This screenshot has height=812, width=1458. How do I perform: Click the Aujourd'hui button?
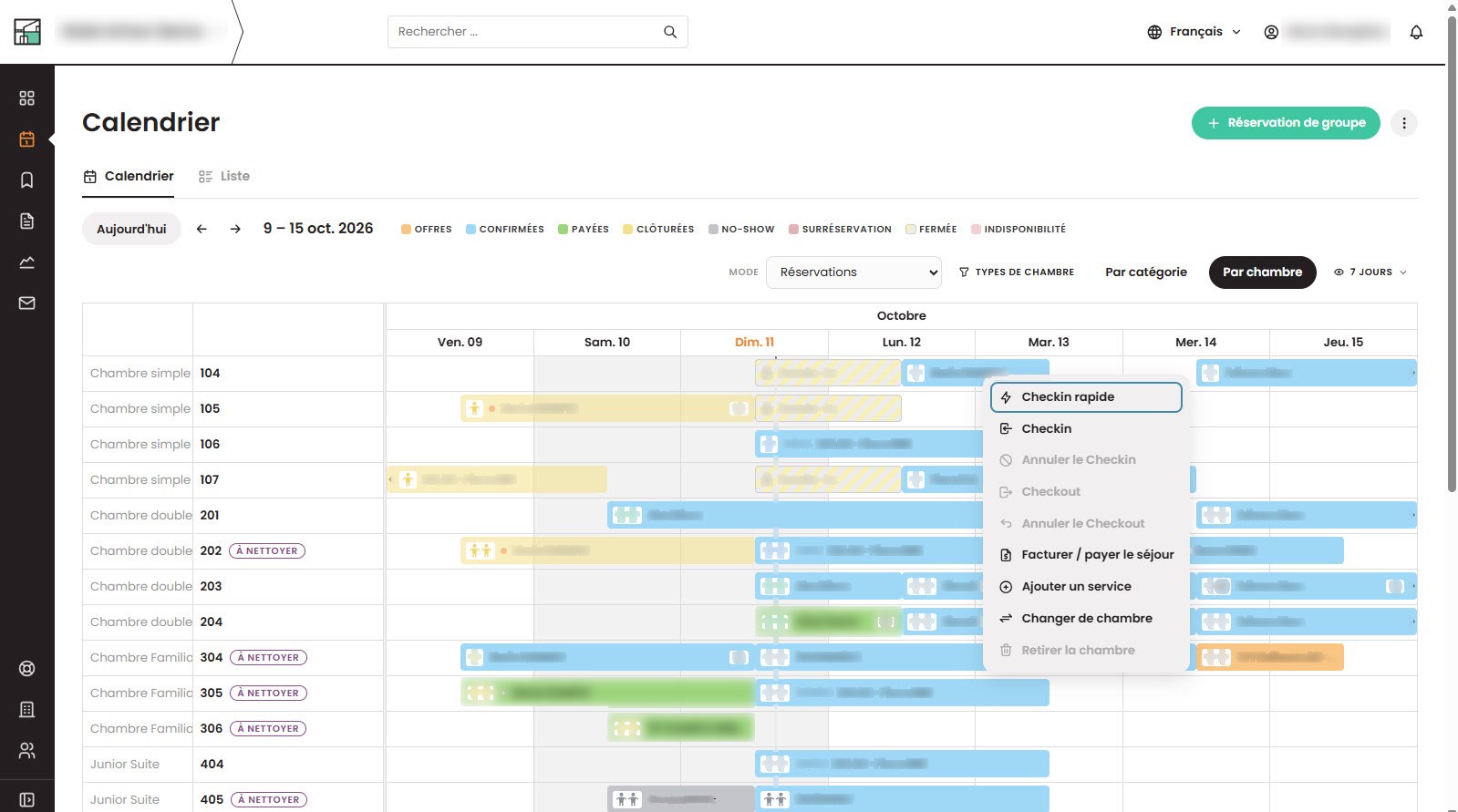[131, 229]
